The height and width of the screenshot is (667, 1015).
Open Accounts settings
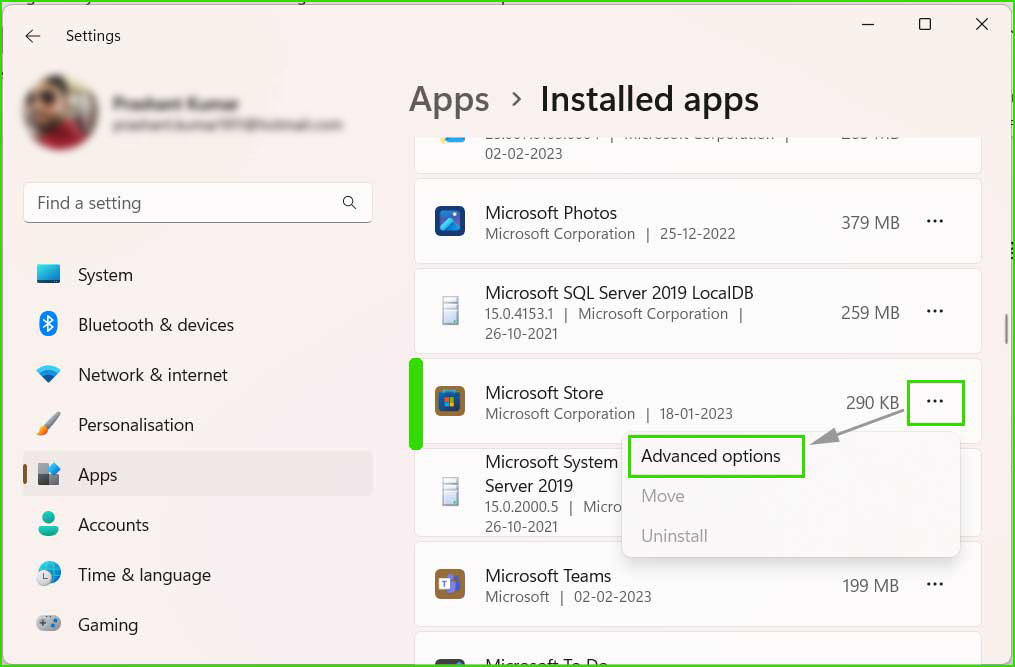[197, 525]
